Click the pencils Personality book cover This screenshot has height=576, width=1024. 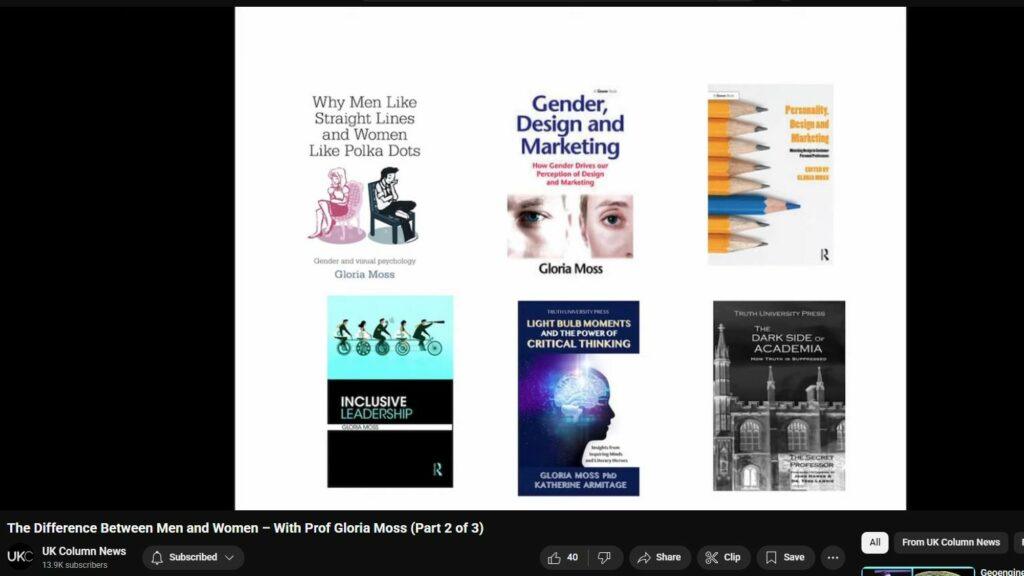click(771, 174)
